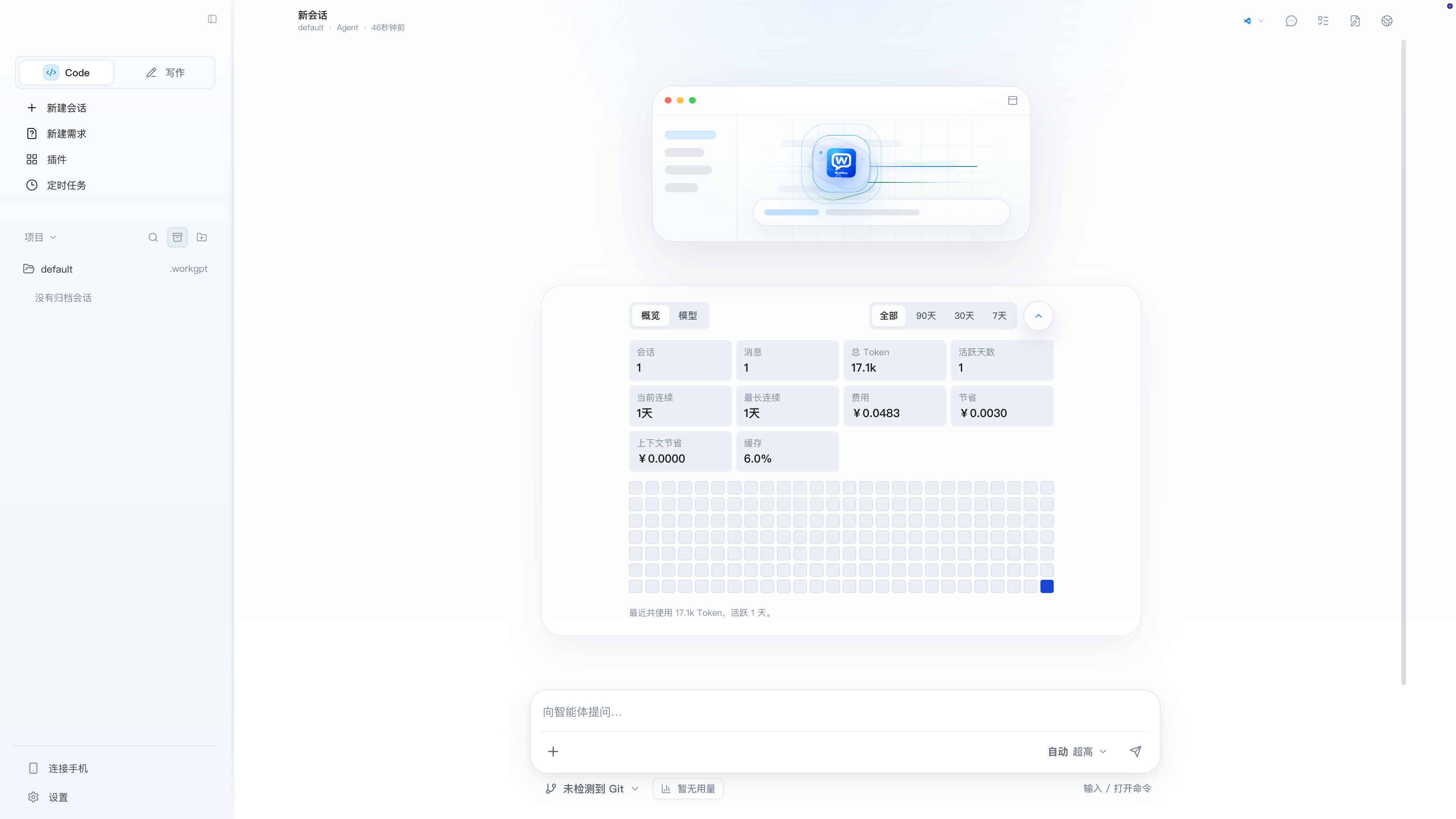Collapse the left sidebar panel

click(x=212, y=19)
